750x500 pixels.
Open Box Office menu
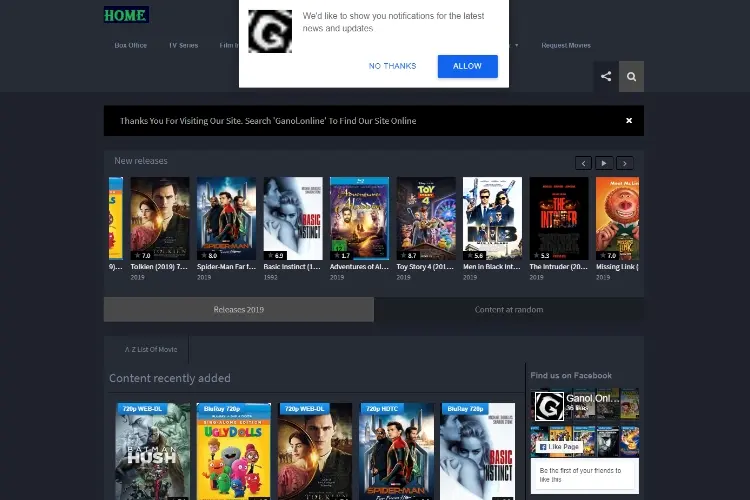coord(131,45)
